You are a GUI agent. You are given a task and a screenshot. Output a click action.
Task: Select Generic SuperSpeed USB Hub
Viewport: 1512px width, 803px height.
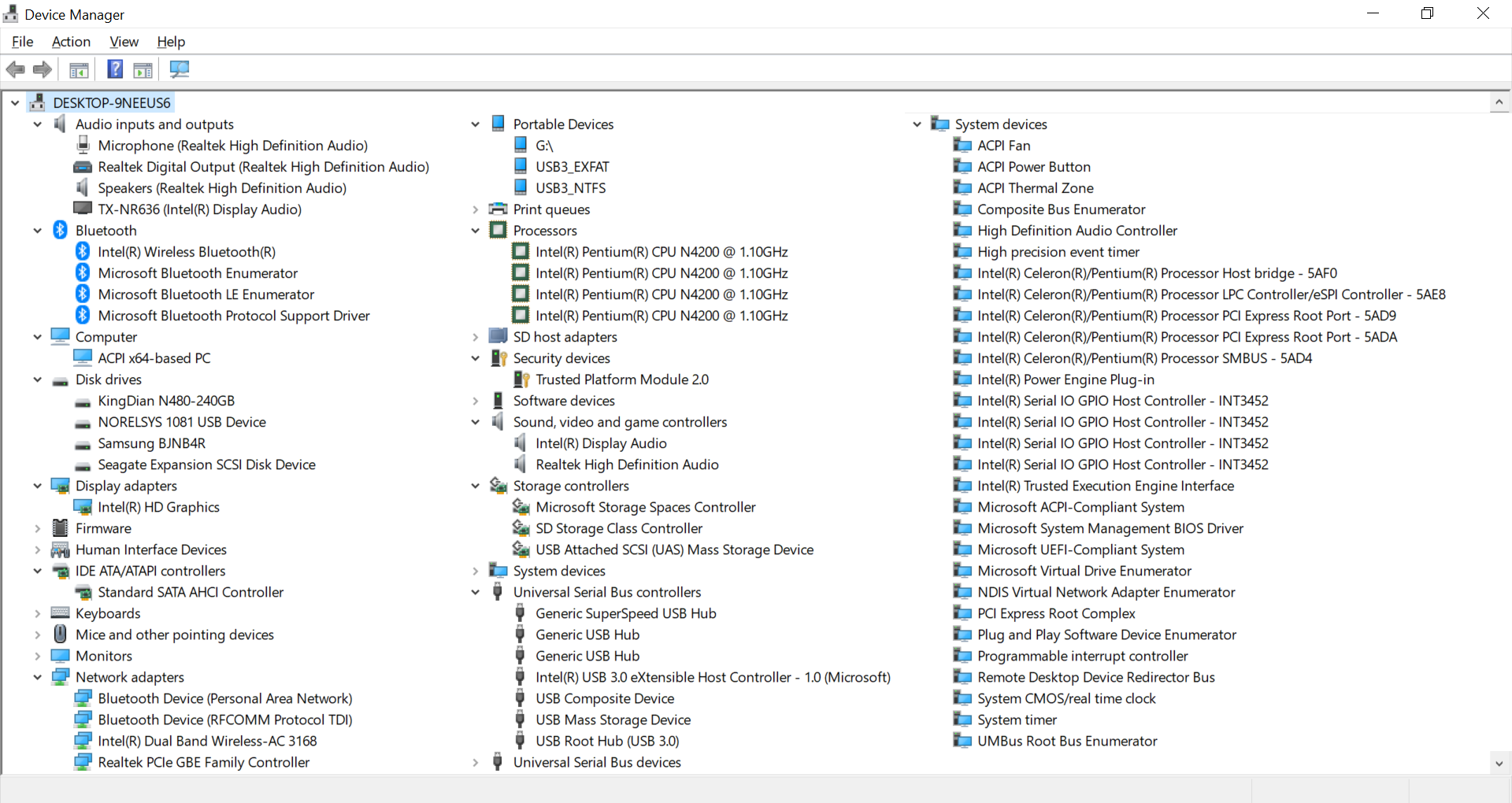click(625, 613)
